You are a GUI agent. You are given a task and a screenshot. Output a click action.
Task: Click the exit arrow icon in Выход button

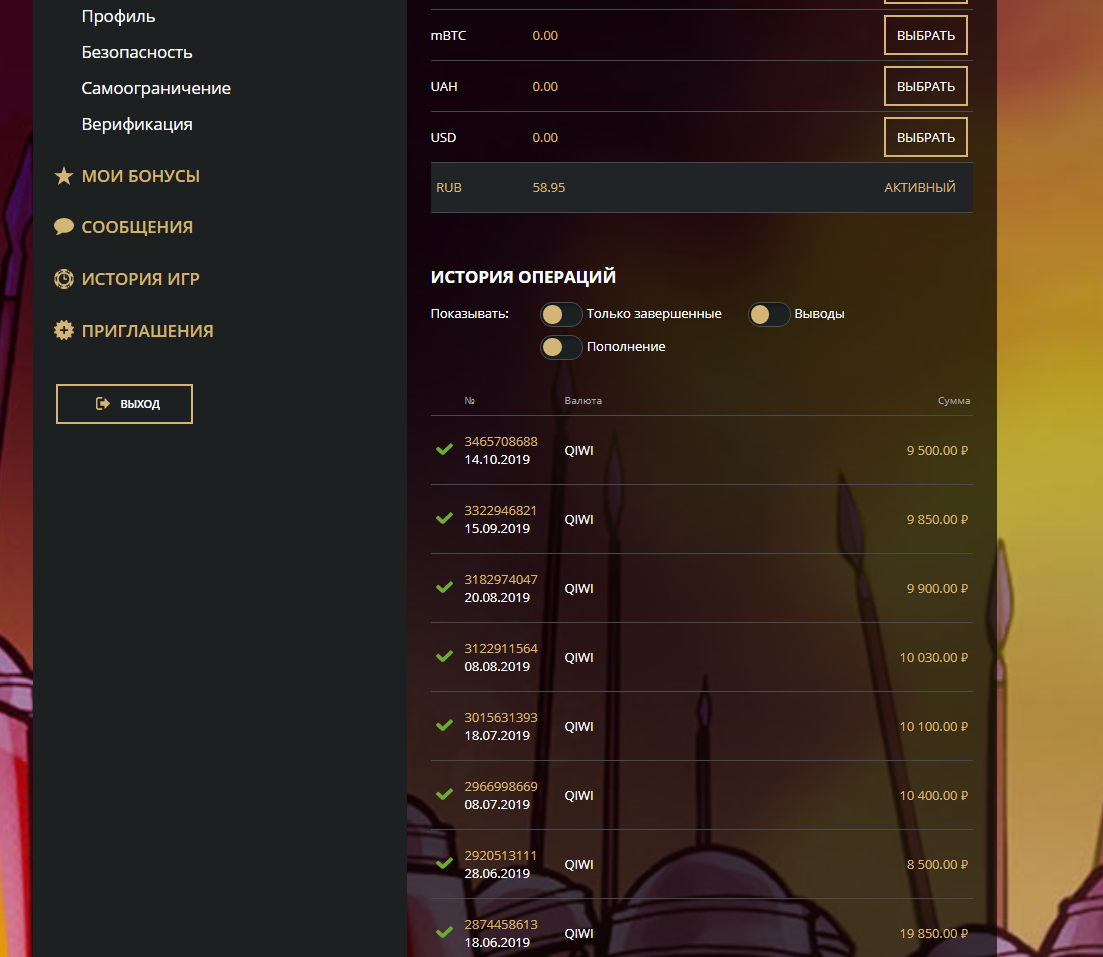point(102,404)
